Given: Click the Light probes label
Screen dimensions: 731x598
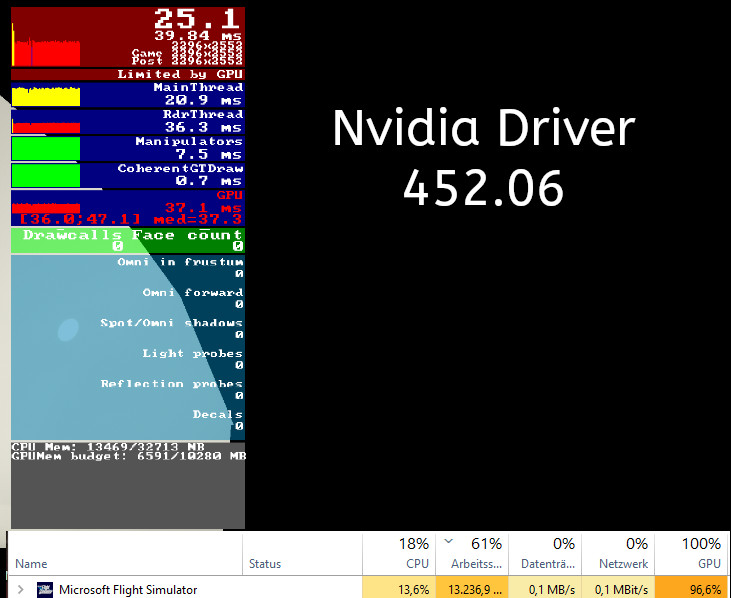Looking at the screenshot, I should (x=193, y=353).
